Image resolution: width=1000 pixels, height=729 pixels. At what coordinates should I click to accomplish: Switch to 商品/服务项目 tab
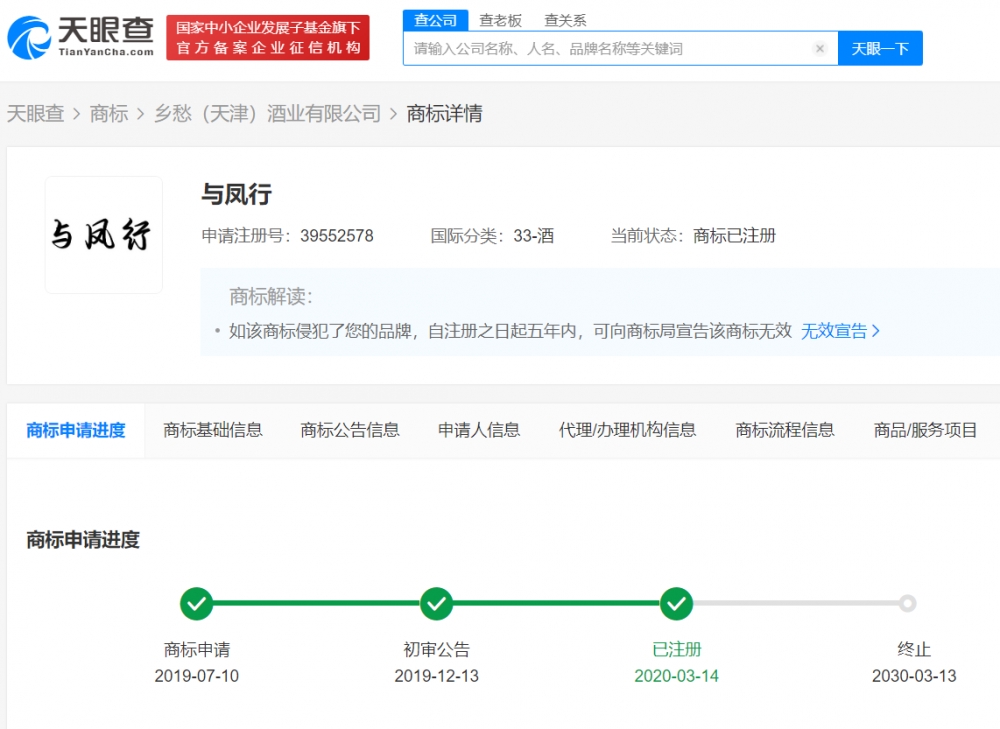click(x=925, y=431)
